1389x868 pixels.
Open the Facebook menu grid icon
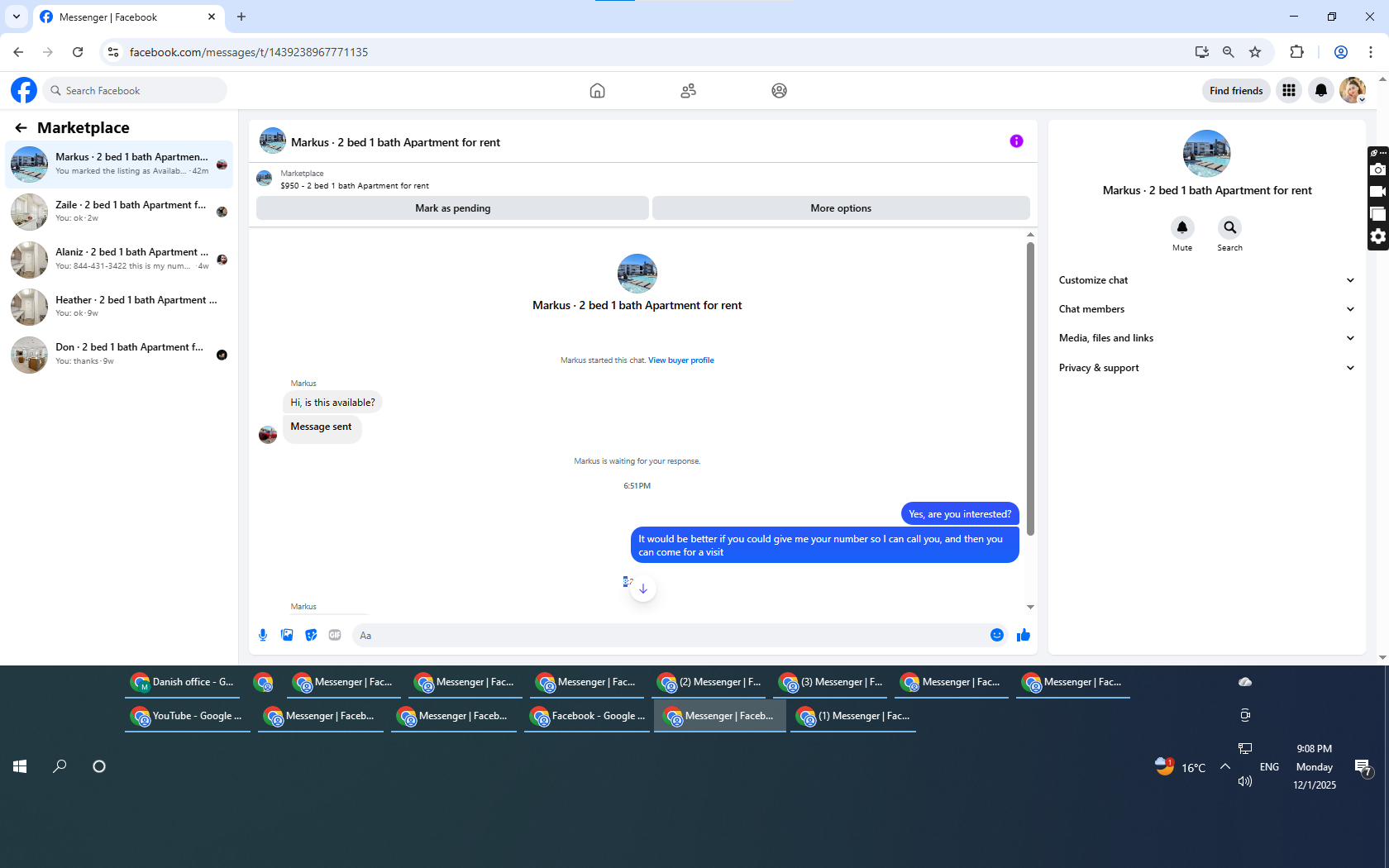click(1289, 90)
